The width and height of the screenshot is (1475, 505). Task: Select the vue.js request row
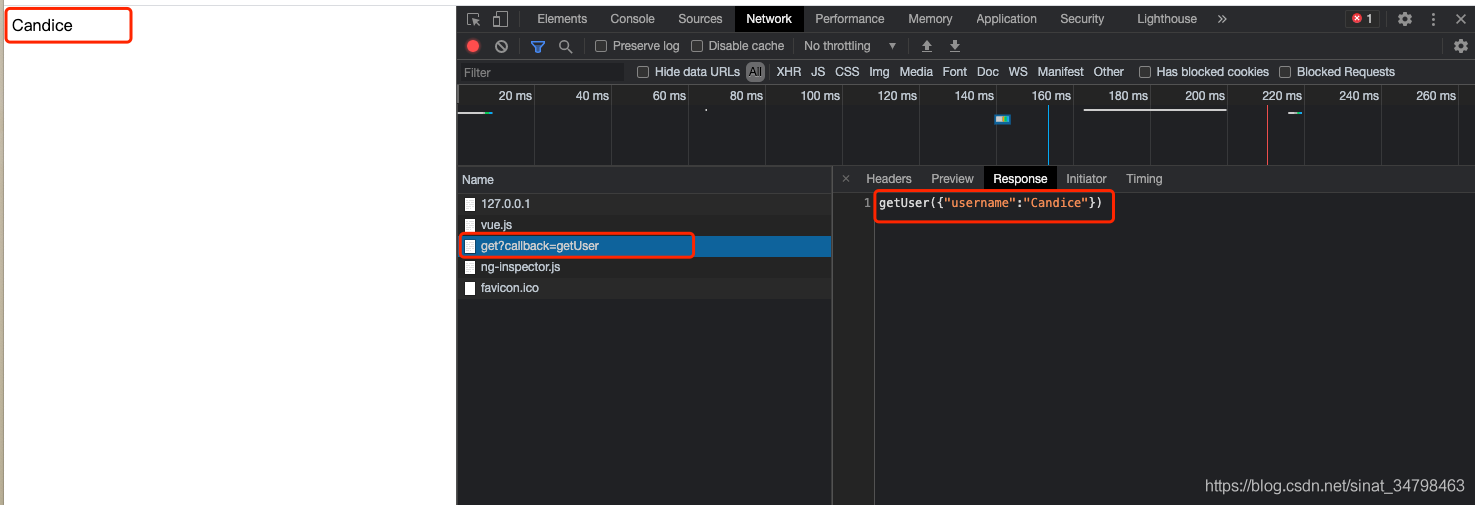[644, 225]
